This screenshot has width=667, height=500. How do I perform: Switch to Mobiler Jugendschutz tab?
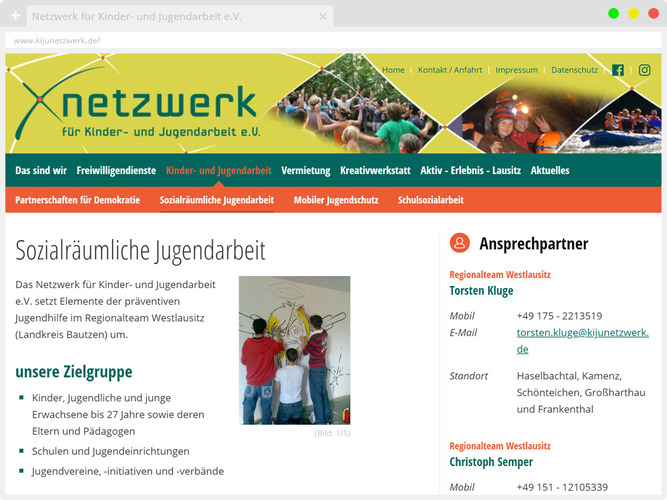pos(336,200)
